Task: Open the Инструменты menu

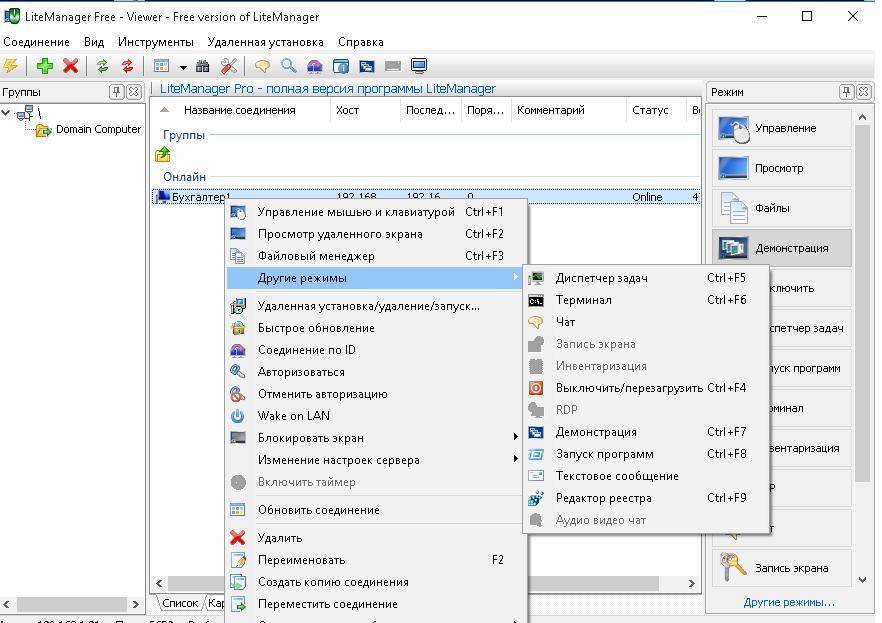Action: pyautogui.click(x=155, y=42)
